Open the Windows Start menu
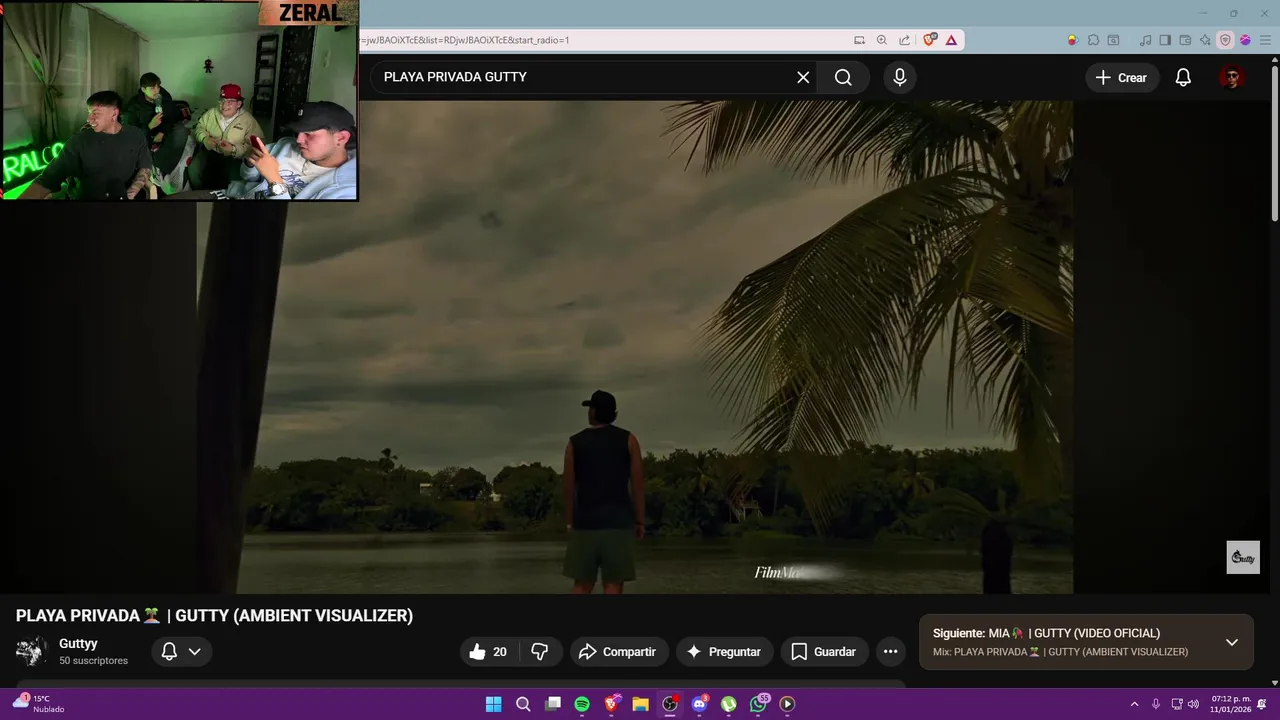1280x720 pixels. (x=493, y=704)
